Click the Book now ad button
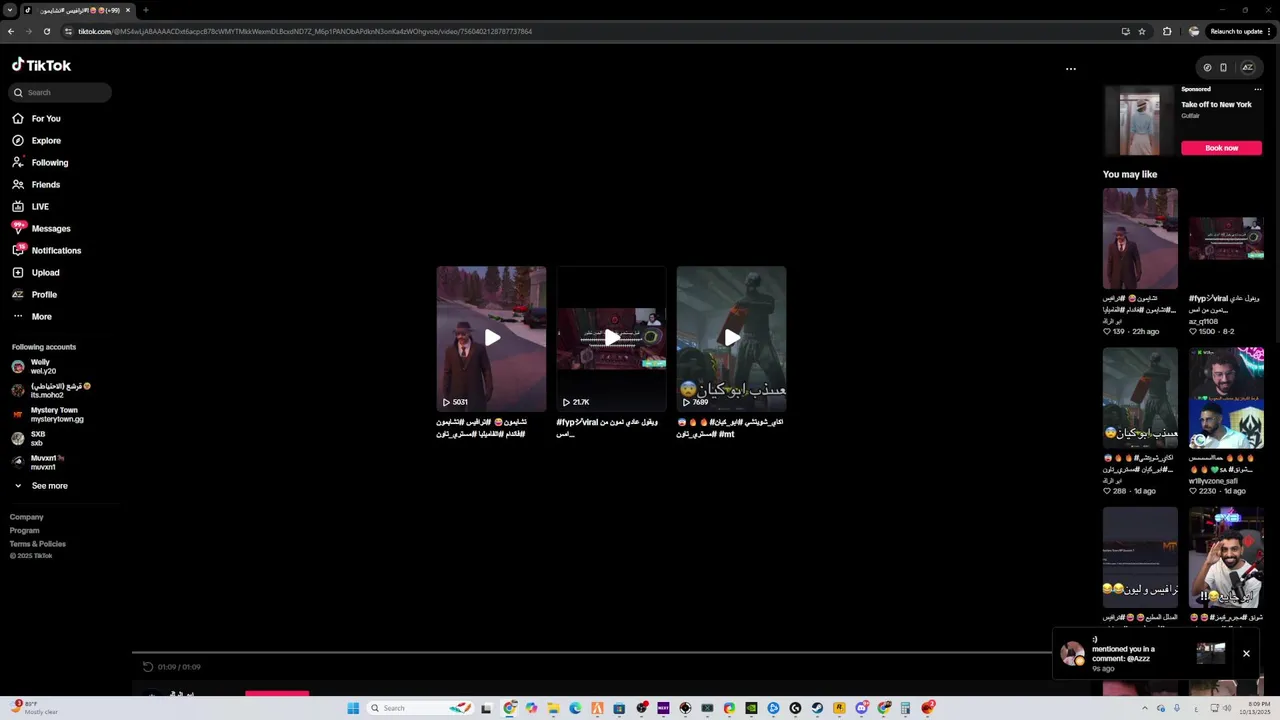The image size is (1280, 720). tap(1221, 148)
